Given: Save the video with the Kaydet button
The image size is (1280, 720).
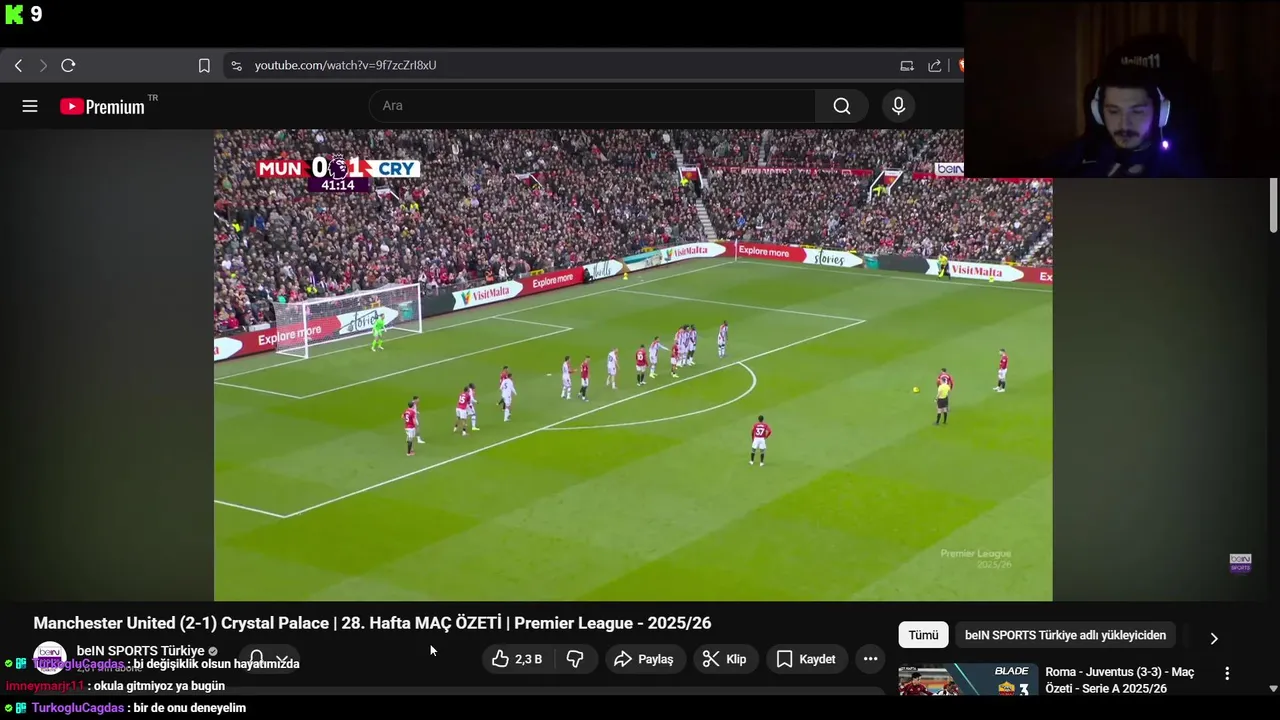Looking at the screenshot, I should coord(806,659).
